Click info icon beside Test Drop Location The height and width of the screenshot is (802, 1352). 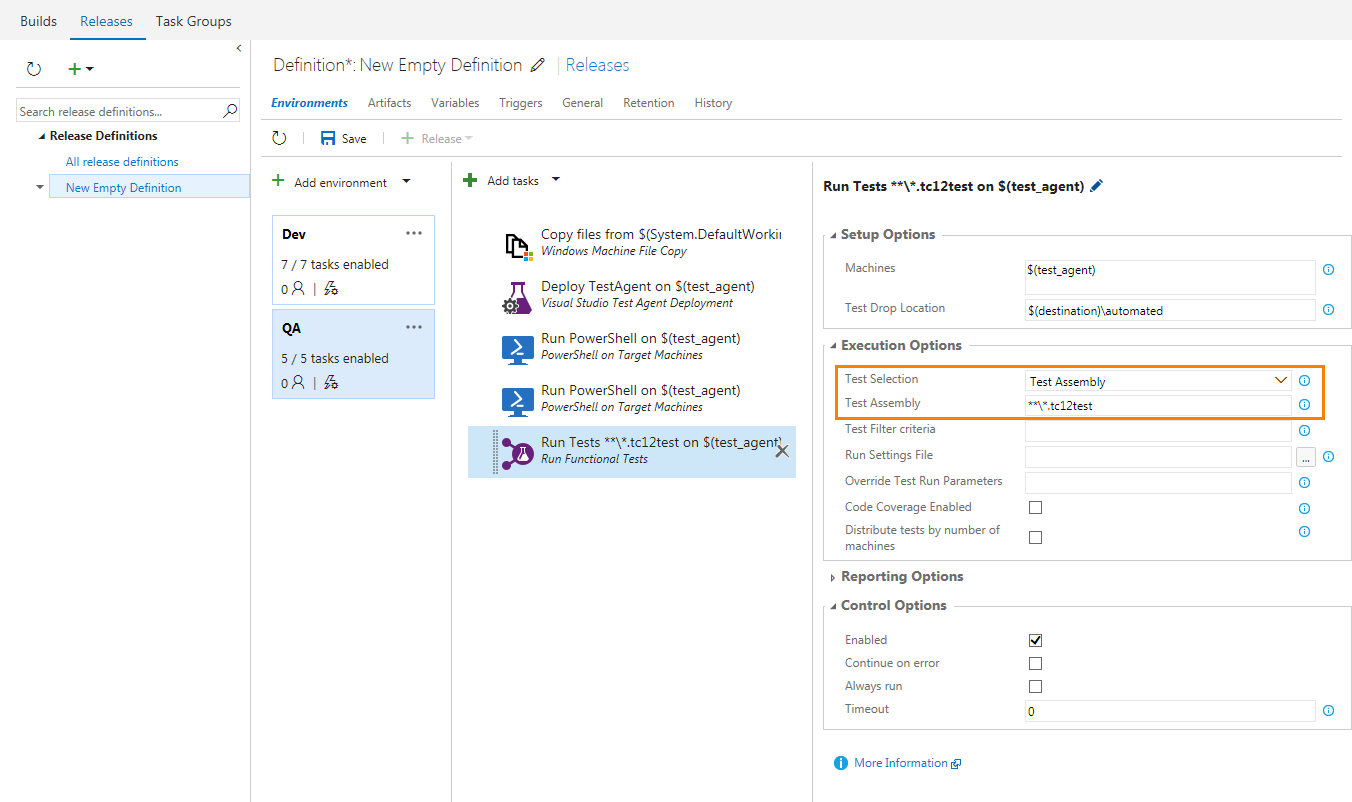coord(1328,310)
